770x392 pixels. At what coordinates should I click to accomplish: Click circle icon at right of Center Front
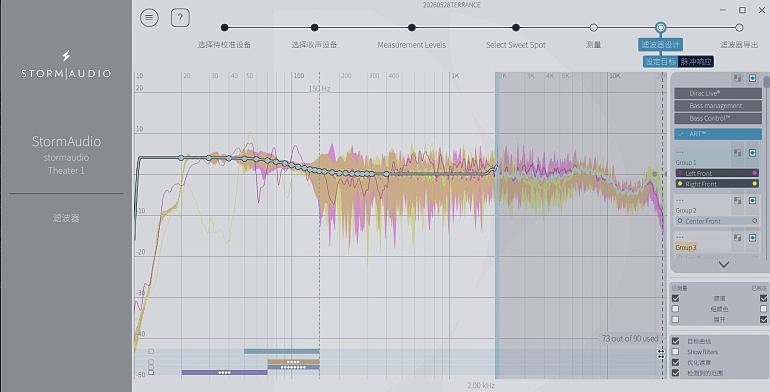[x=755, y=221]
